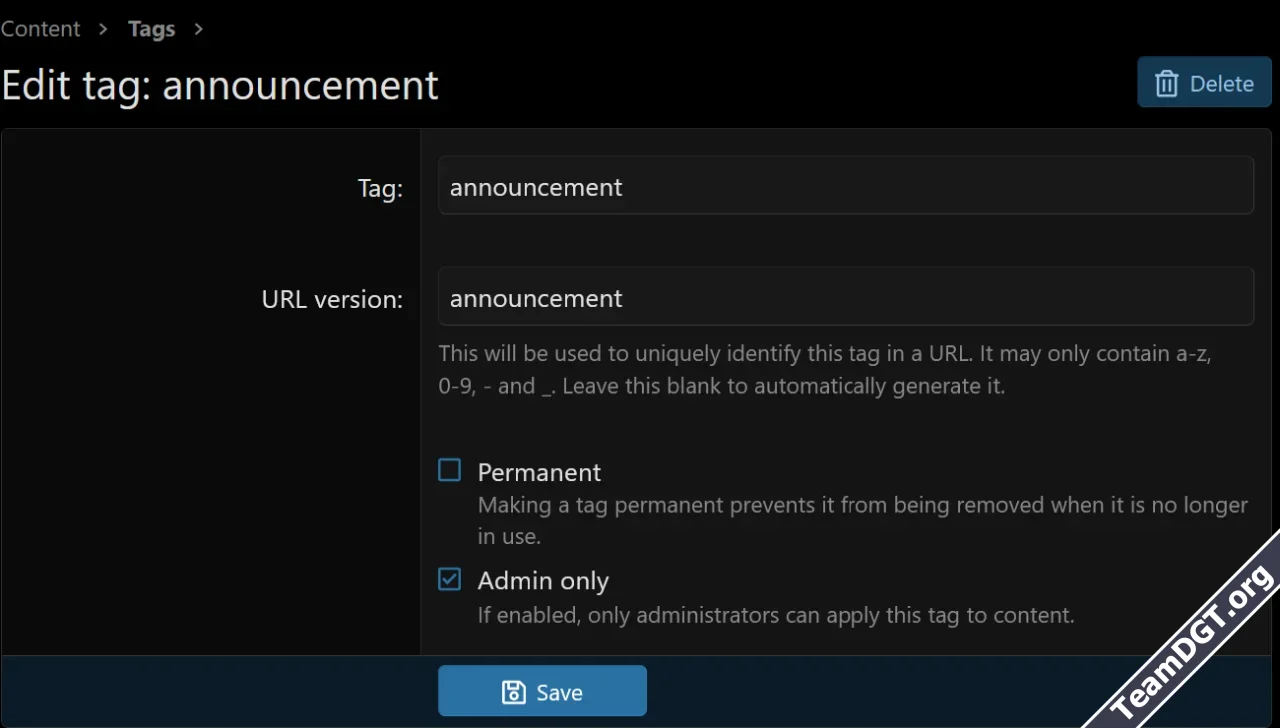Screen dimensions: 1280x728
Task: Click the checked Admin only checkbox icon
Action: point(448,578)
